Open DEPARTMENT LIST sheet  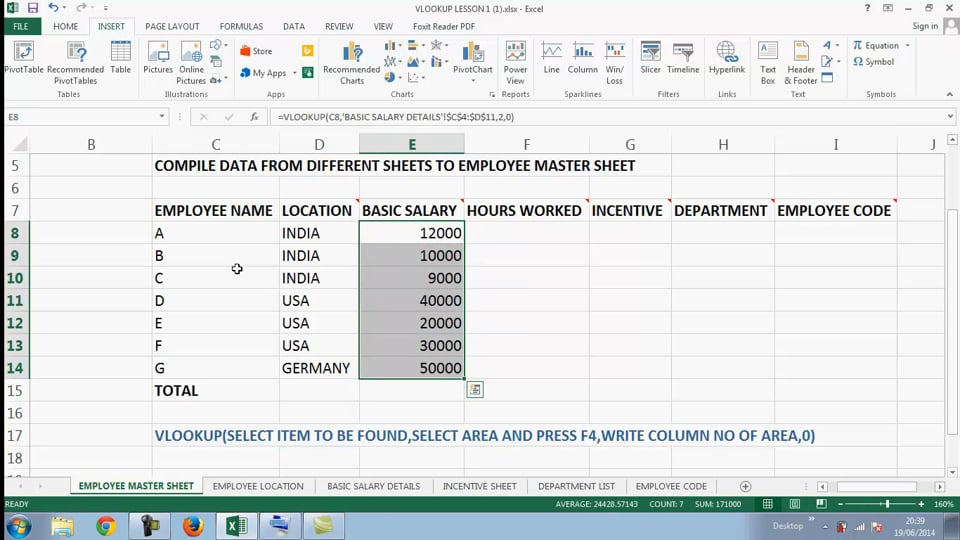pyautogui.click(x=576, y=486)
